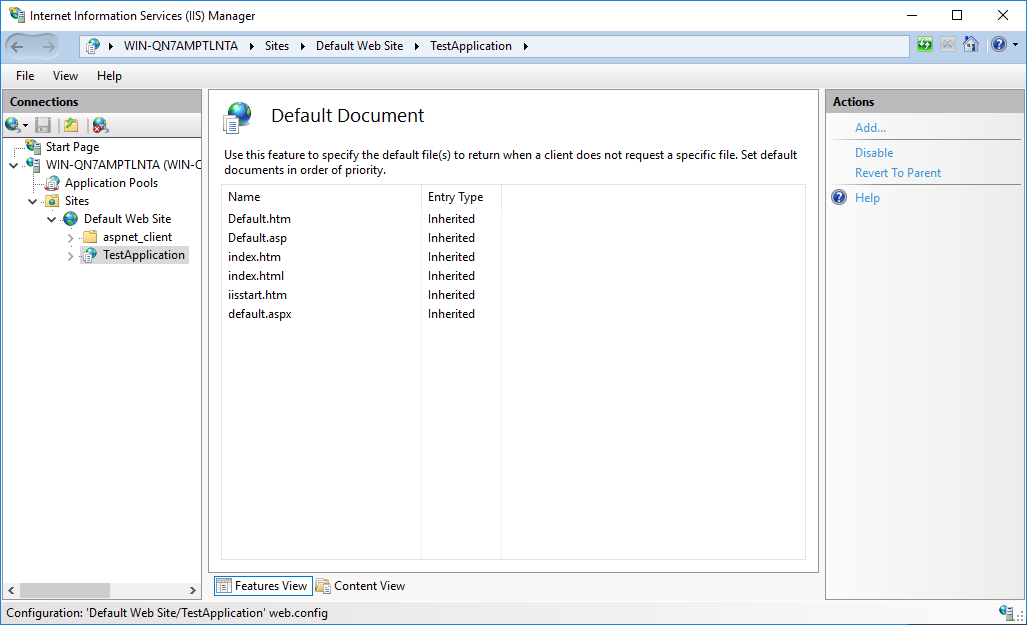Image resolution: width=1027 pixels, height=625 pixels.
Task: Click the Save Current Connections icon
Action: pos(42,124)
